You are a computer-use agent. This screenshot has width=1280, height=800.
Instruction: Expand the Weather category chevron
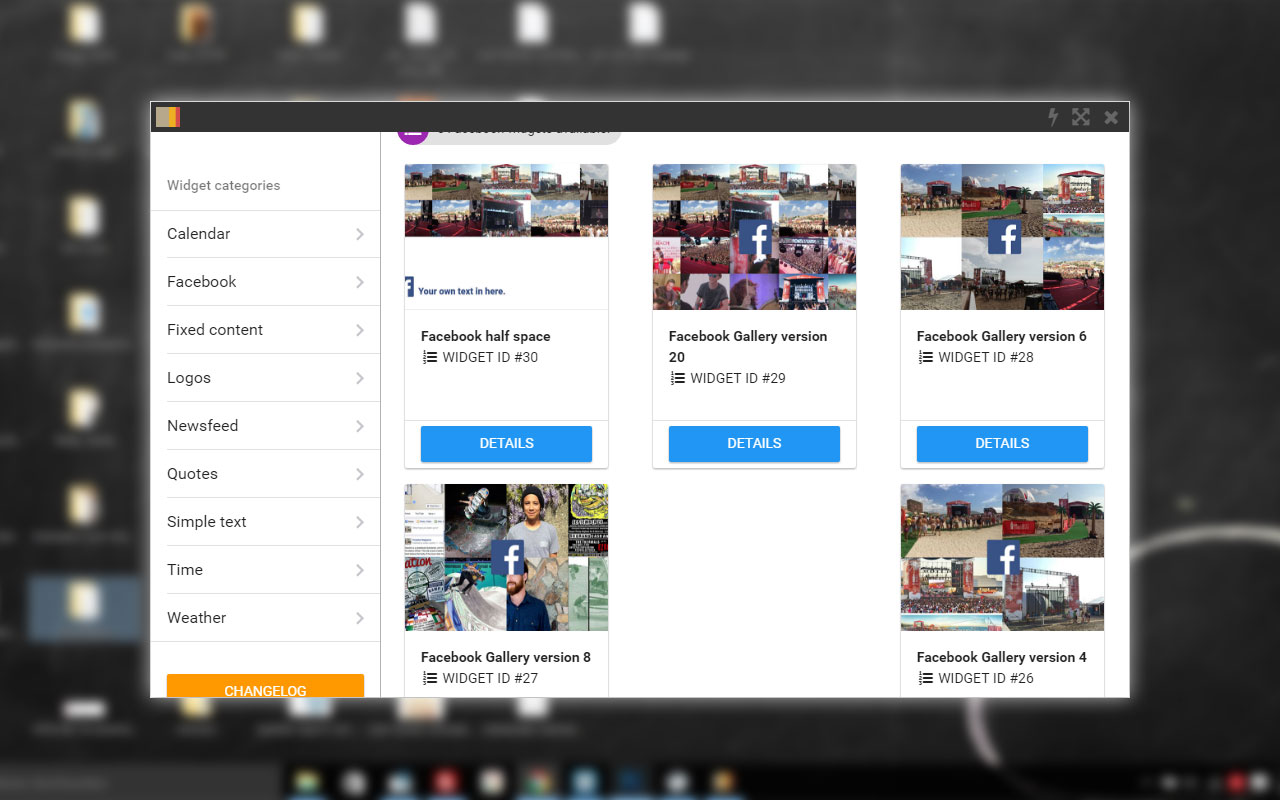tap(360, 618)
